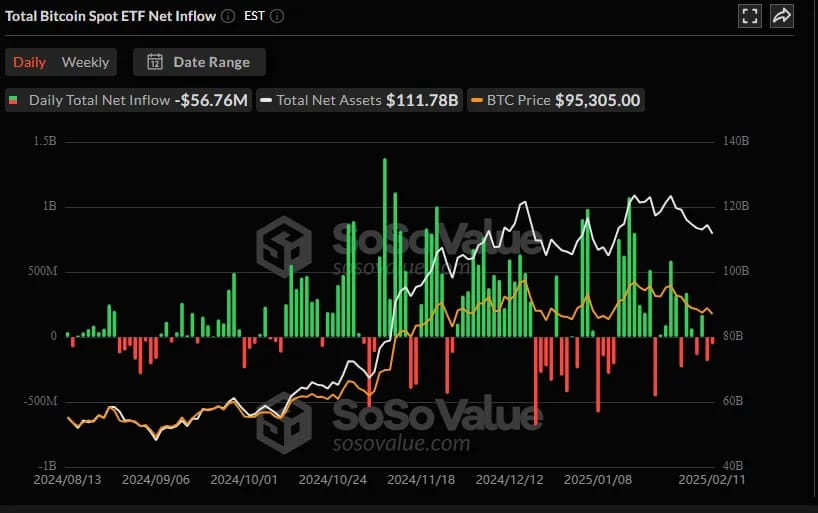Open the Date Range picker
The height and width of the screenshot is (513, 818).
pos(199,62)
